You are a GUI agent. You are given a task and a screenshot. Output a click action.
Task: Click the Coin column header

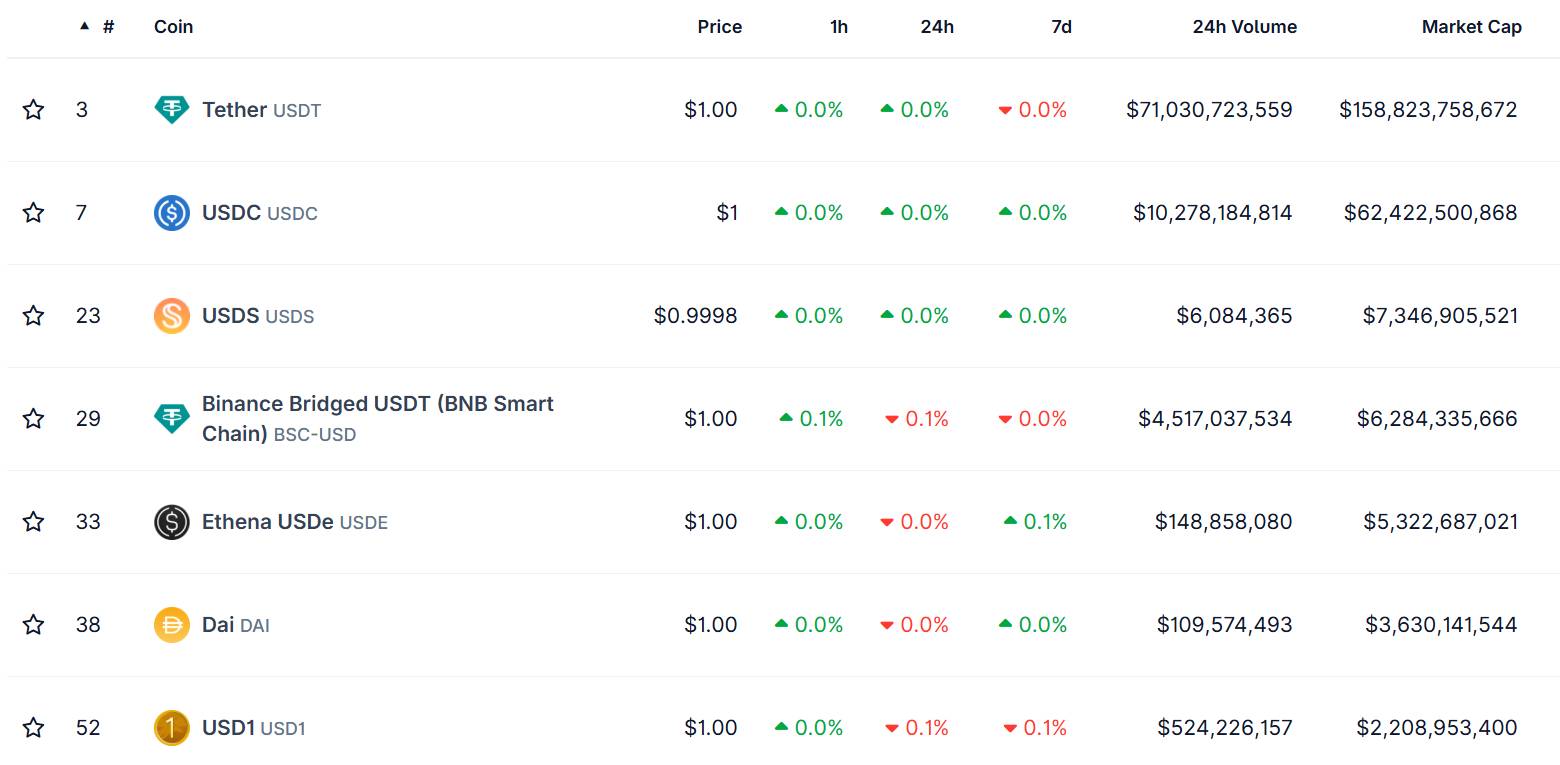[x=173, y=27]
